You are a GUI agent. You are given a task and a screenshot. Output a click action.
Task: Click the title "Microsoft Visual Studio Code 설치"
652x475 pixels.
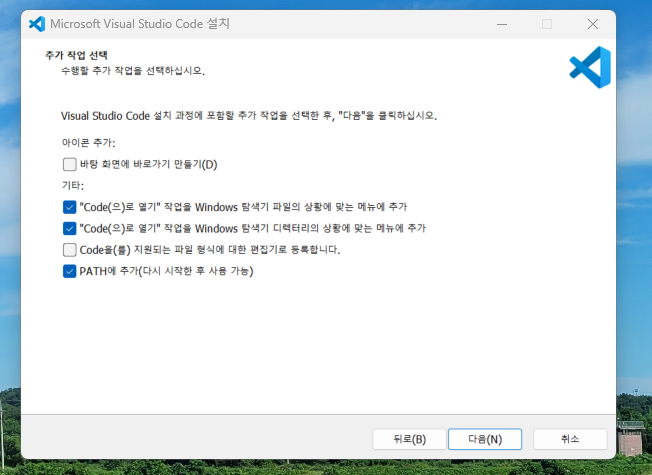pyautogui.click(x=140, y=24)
